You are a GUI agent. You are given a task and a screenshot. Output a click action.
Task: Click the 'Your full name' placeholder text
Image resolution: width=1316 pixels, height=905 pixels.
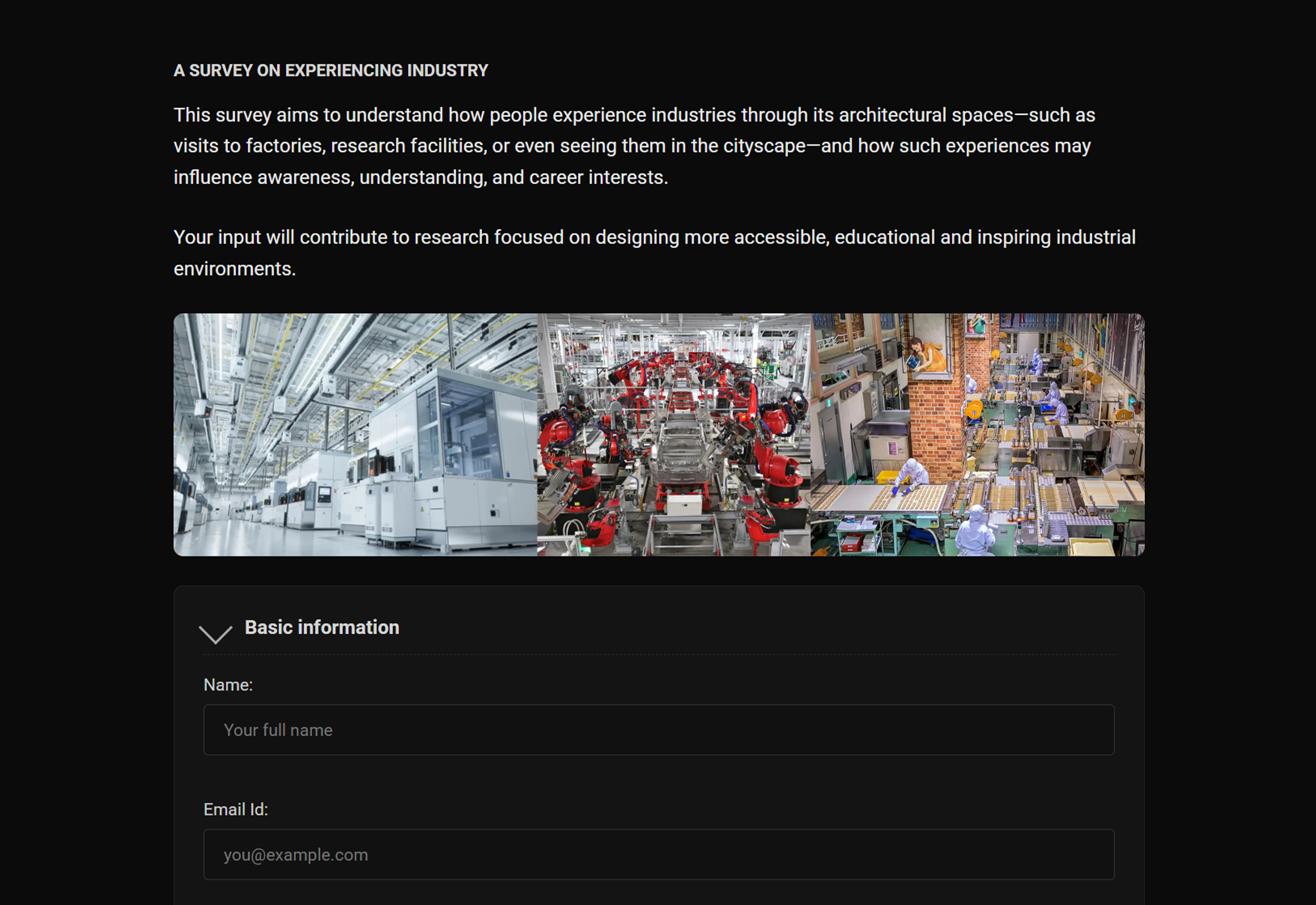tap(278, 730)
